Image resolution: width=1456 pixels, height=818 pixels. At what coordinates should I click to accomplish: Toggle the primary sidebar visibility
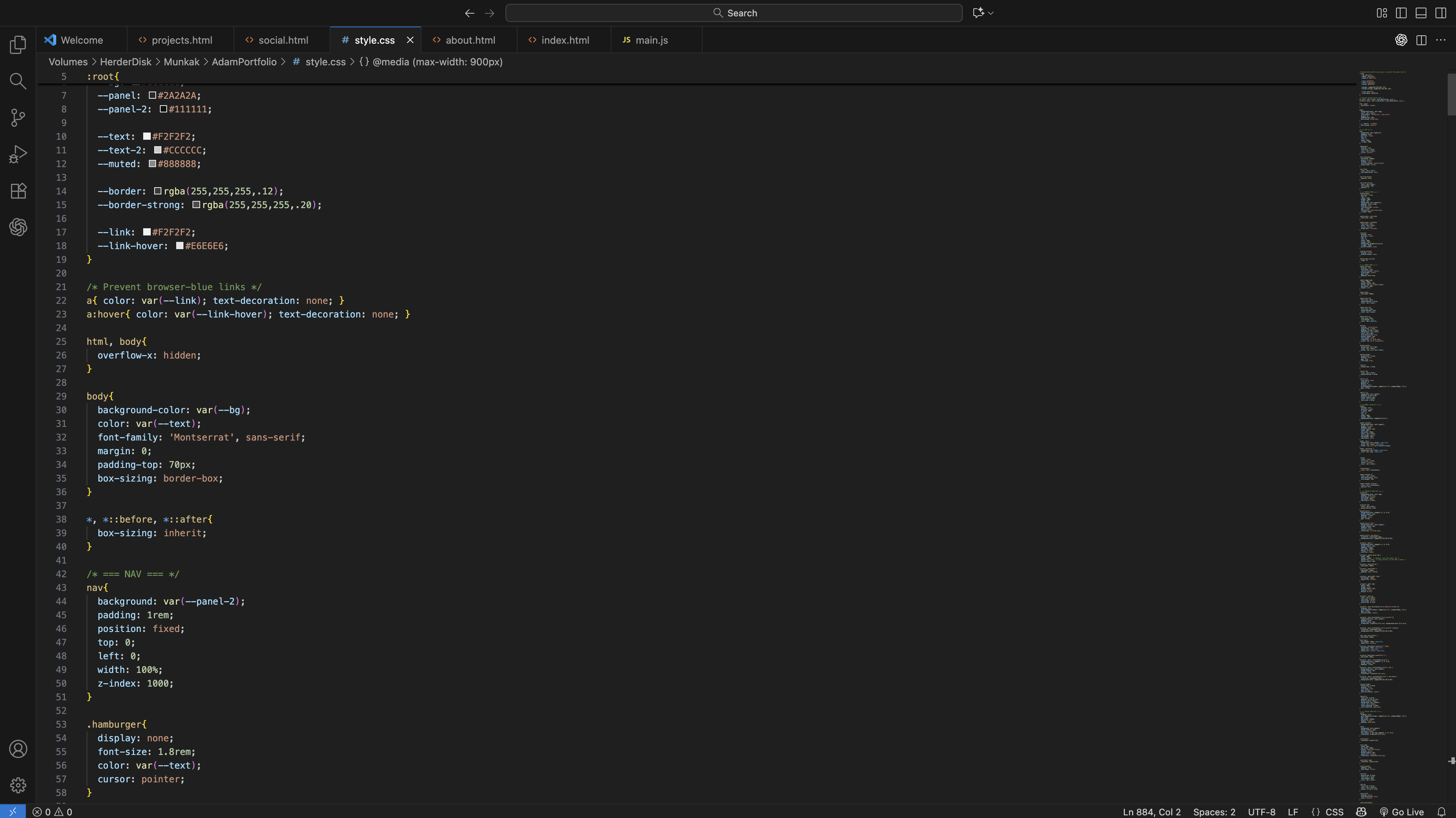[1402, 13]
